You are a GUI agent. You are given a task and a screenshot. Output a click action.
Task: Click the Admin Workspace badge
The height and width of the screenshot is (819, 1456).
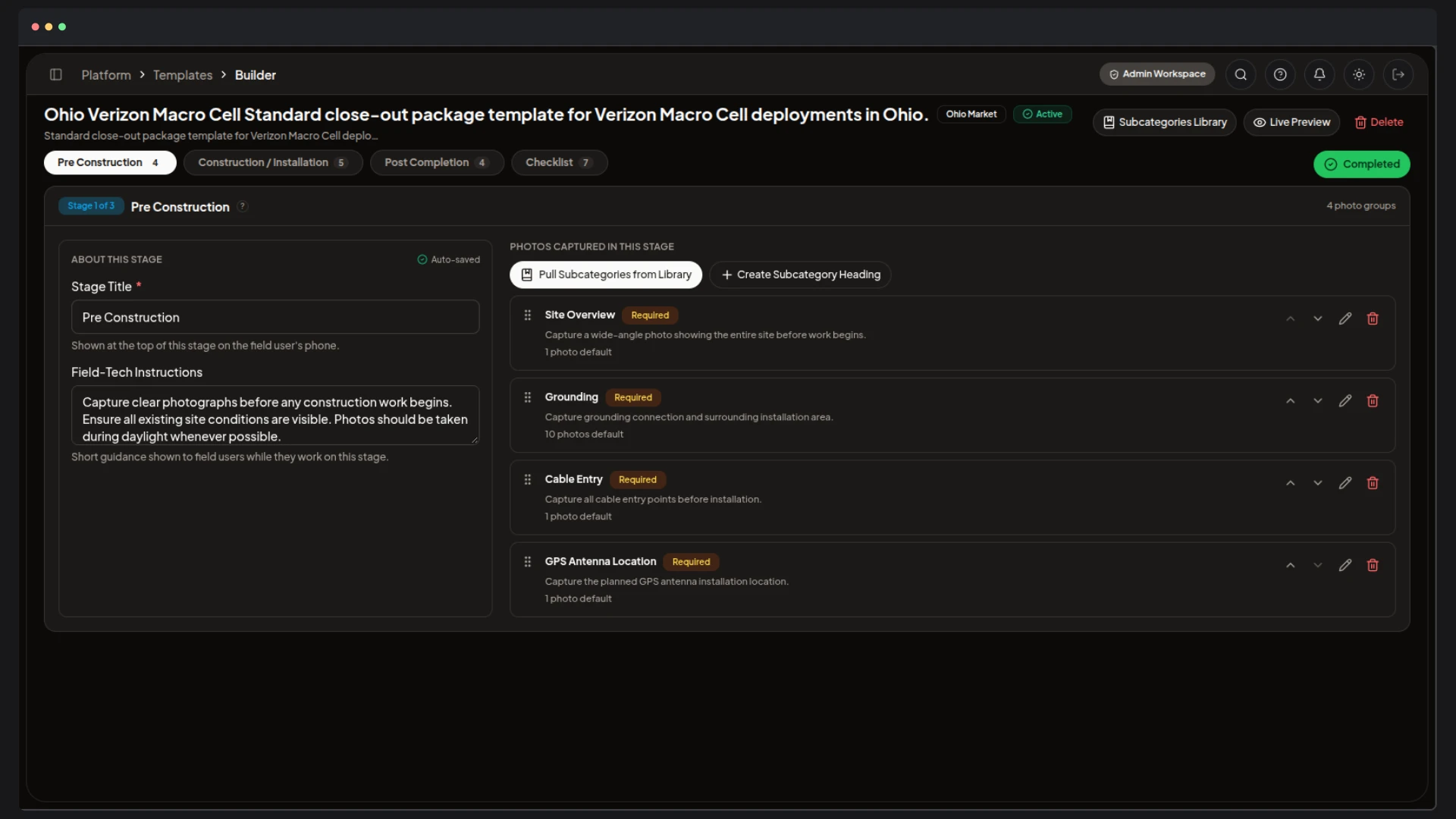[x=1157, y=74]
